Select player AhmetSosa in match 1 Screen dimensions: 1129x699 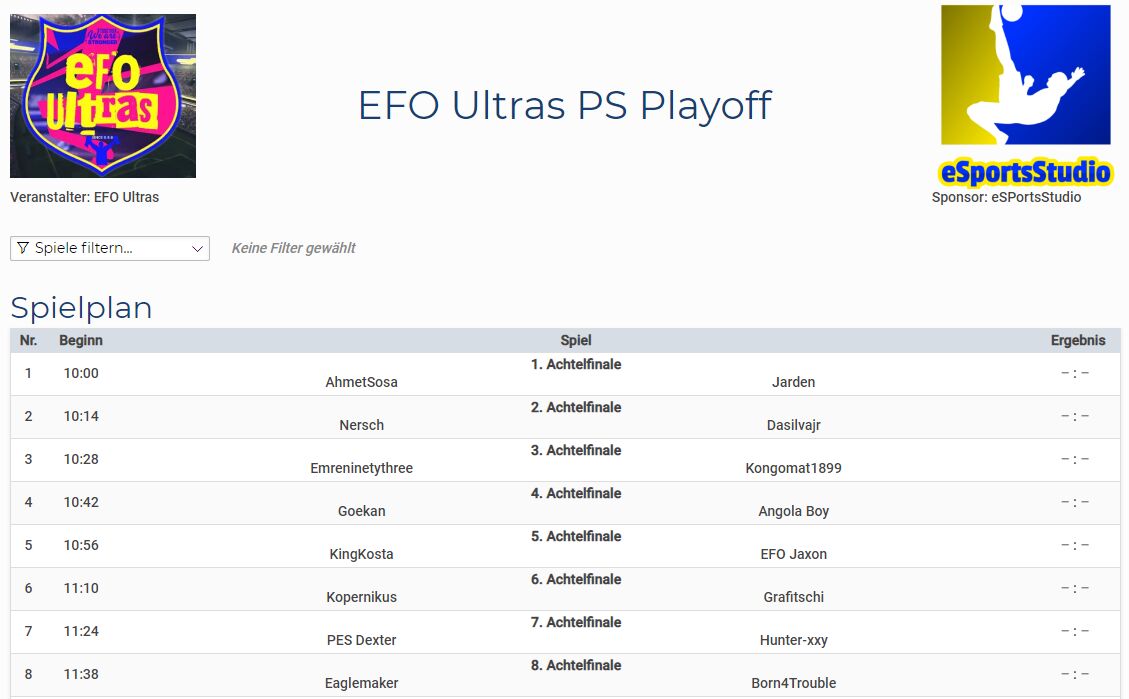pos(361,382)
